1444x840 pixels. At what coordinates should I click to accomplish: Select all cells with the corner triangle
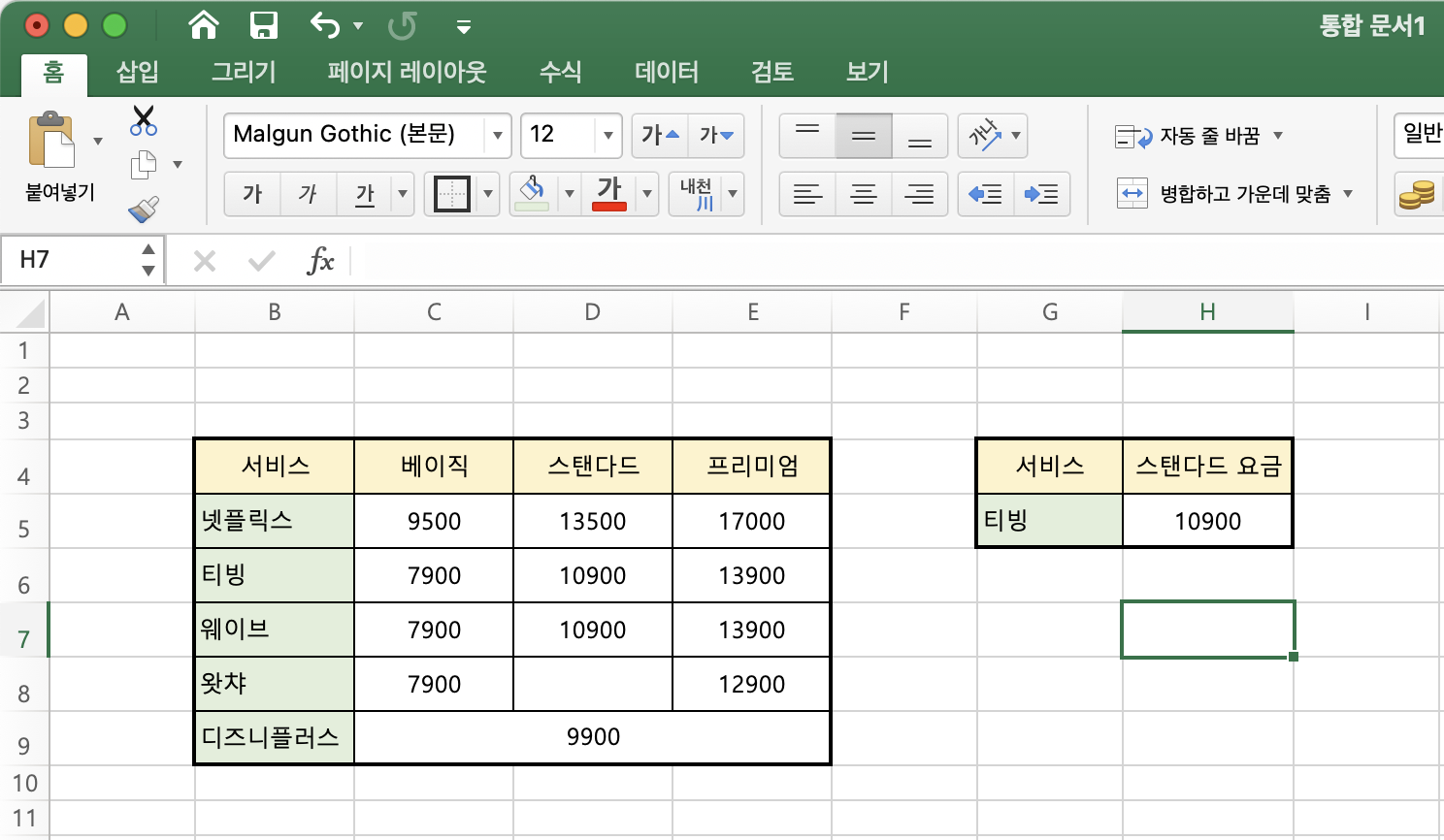[30, 314]
